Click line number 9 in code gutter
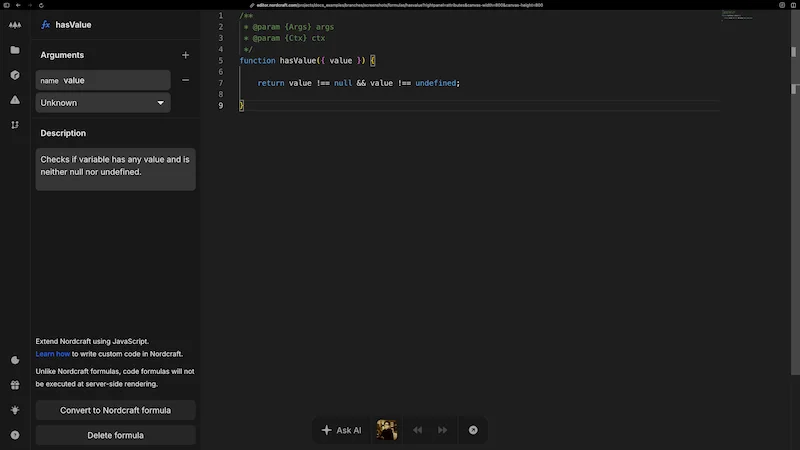The width and height of the screenshot is (800, 450). [221, 106]
